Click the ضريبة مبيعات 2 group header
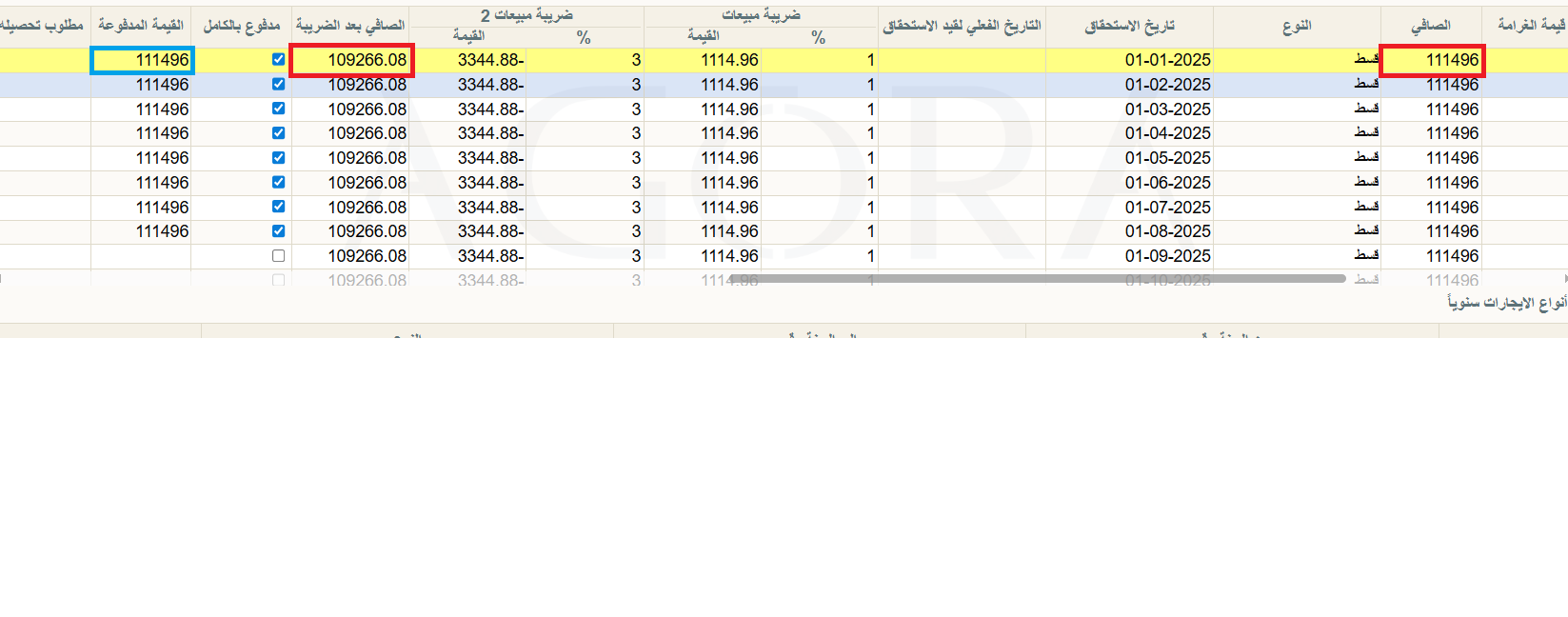Screen dimensions: 1568x617 click(526, 16)
